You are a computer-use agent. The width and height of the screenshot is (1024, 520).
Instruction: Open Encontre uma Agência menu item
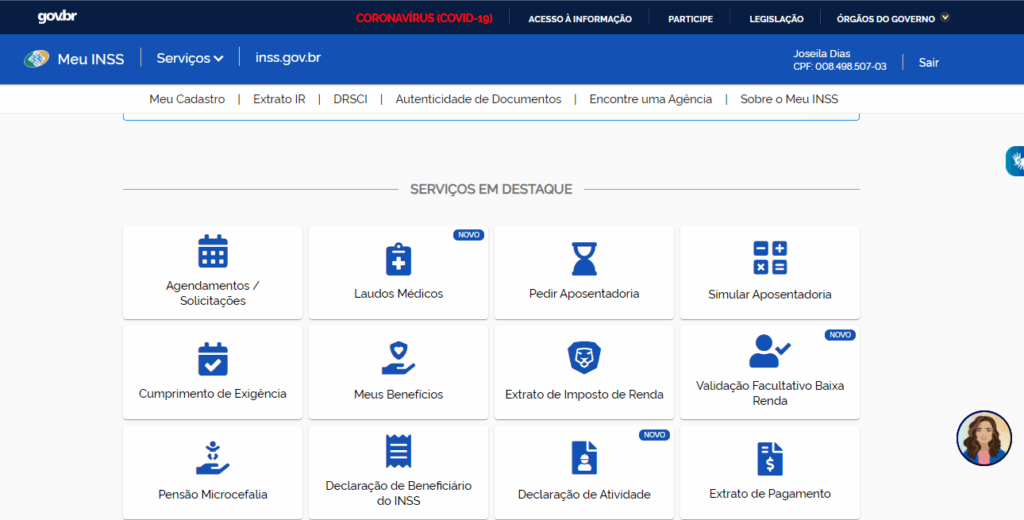(x=650, y=99)
